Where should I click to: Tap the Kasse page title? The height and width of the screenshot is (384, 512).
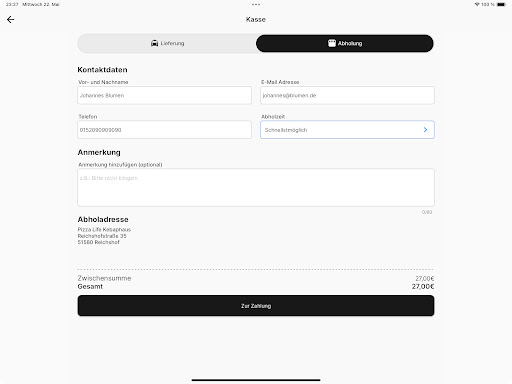click(256, 20)
